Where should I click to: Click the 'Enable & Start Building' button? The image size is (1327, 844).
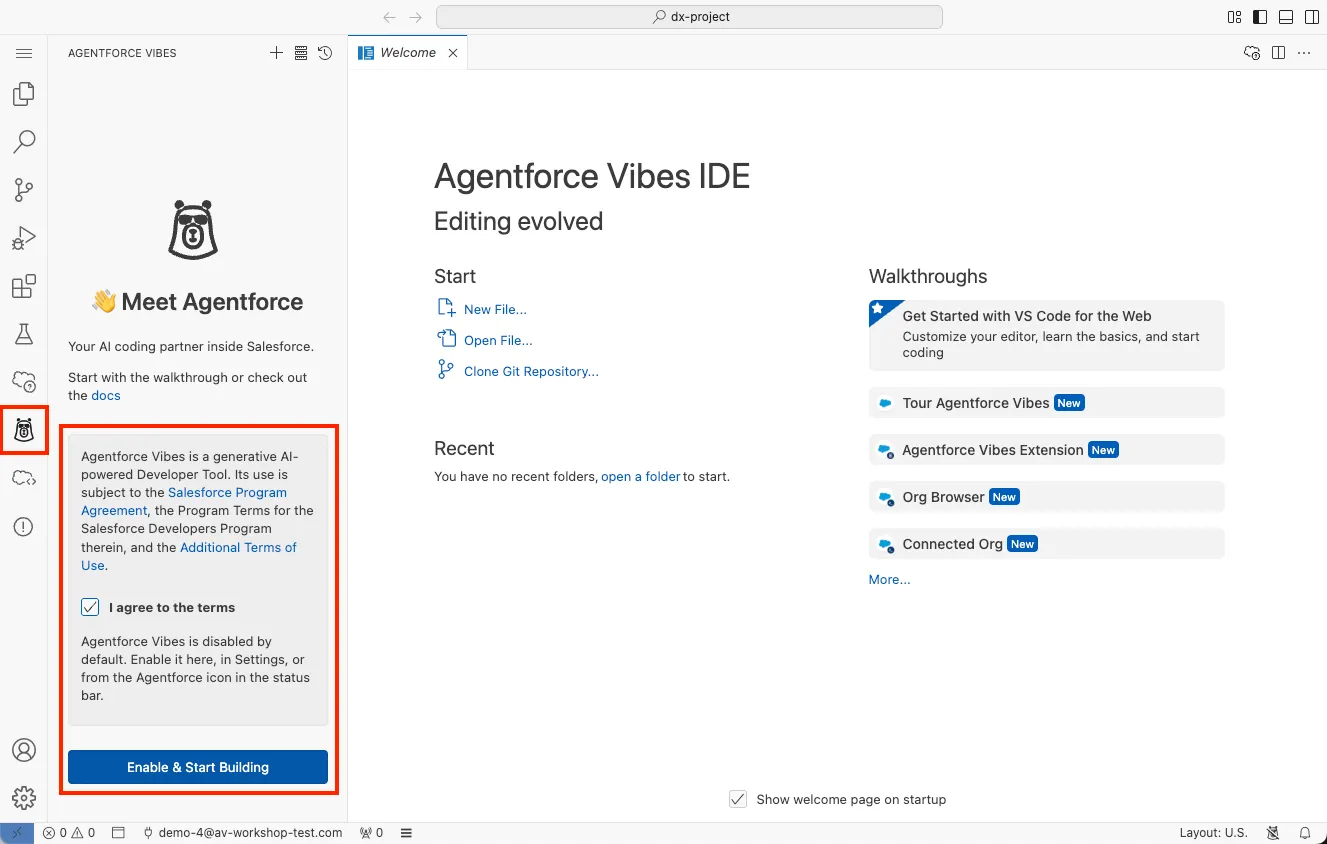tap(198, 767)
